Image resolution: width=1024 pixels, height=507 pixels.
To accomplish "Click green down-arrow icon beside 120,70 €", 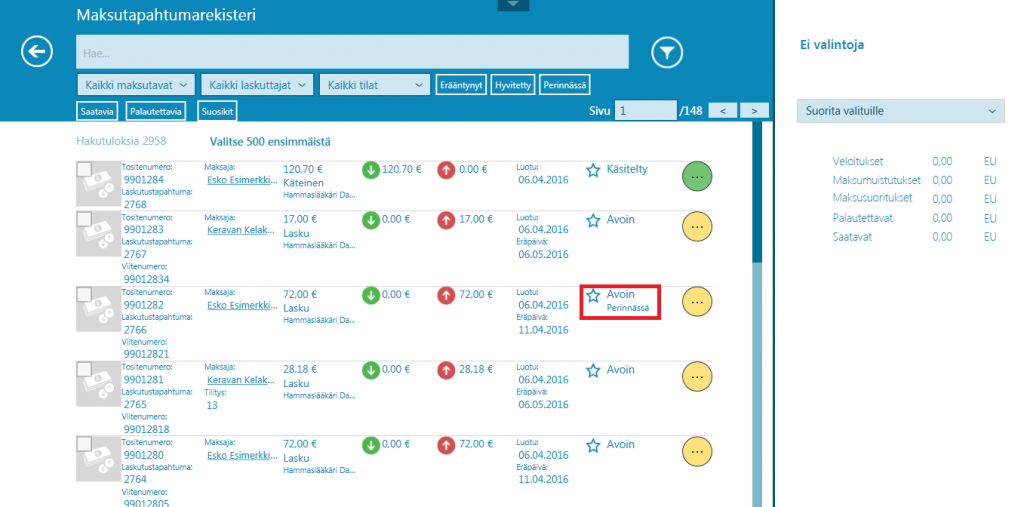I will point(371,170).
